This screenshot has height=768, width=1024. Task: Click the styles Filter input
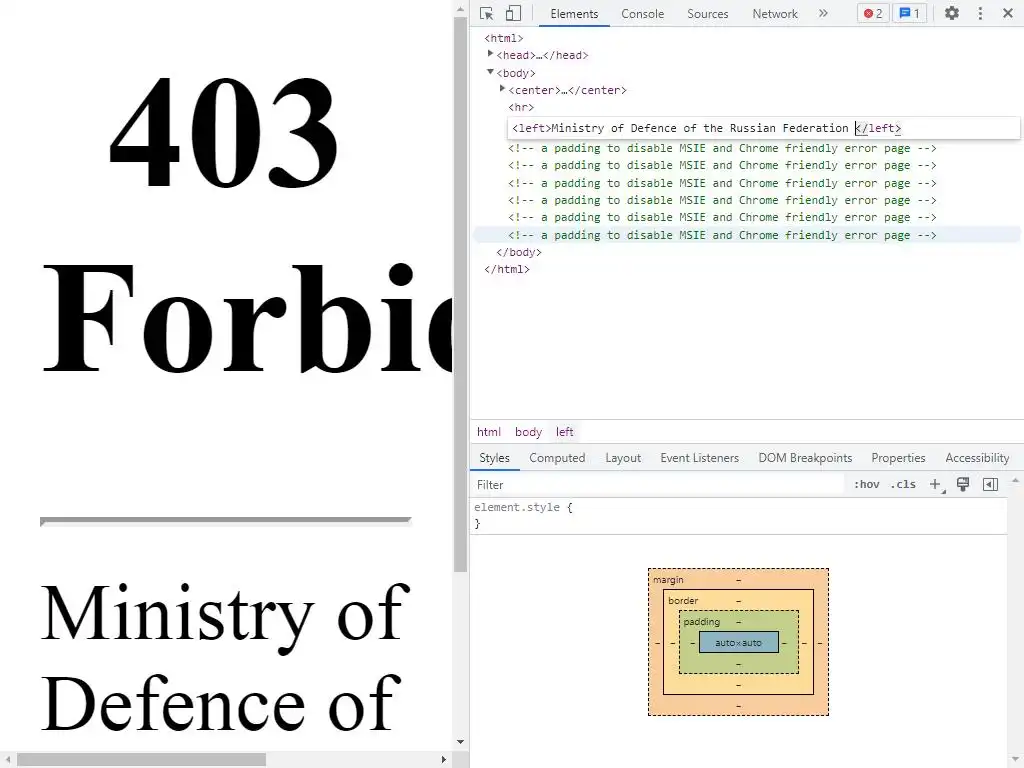(x=658, y=485)
